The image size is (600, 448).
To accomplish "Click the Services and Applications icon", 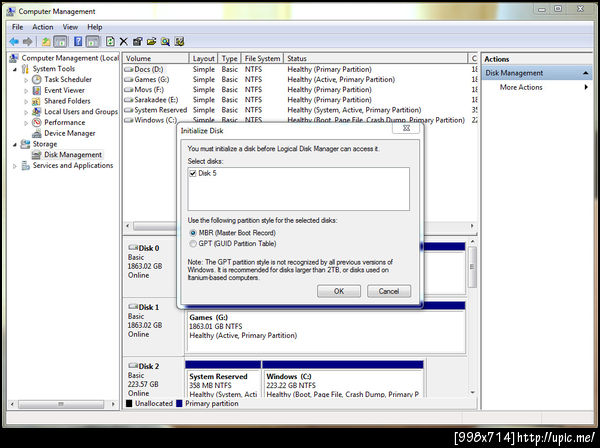I will (x=26, y=166).
